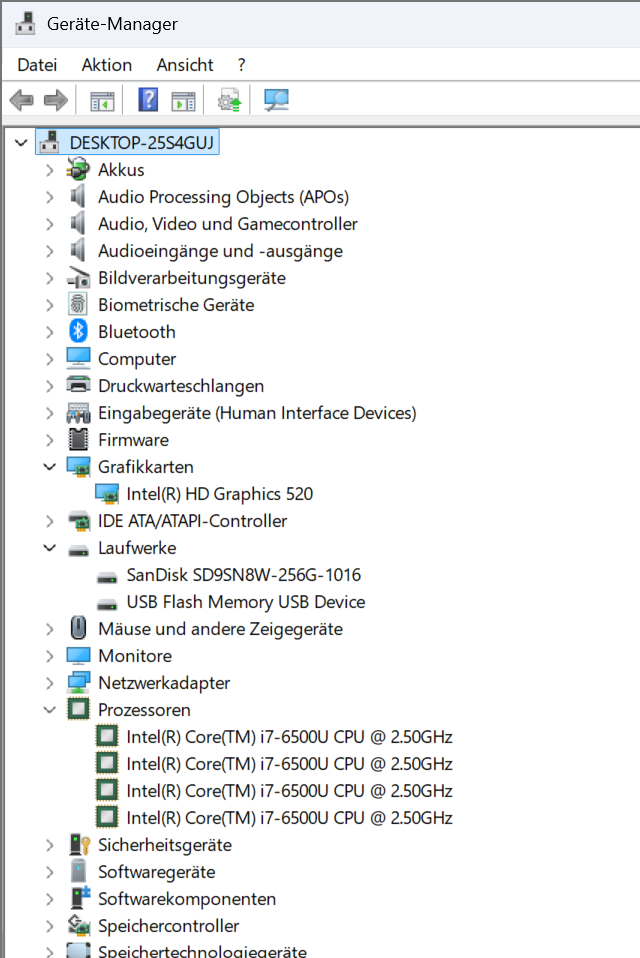Click the Netzwerkadapter network icon
The image size is (640, 958).
pos(78,682)
